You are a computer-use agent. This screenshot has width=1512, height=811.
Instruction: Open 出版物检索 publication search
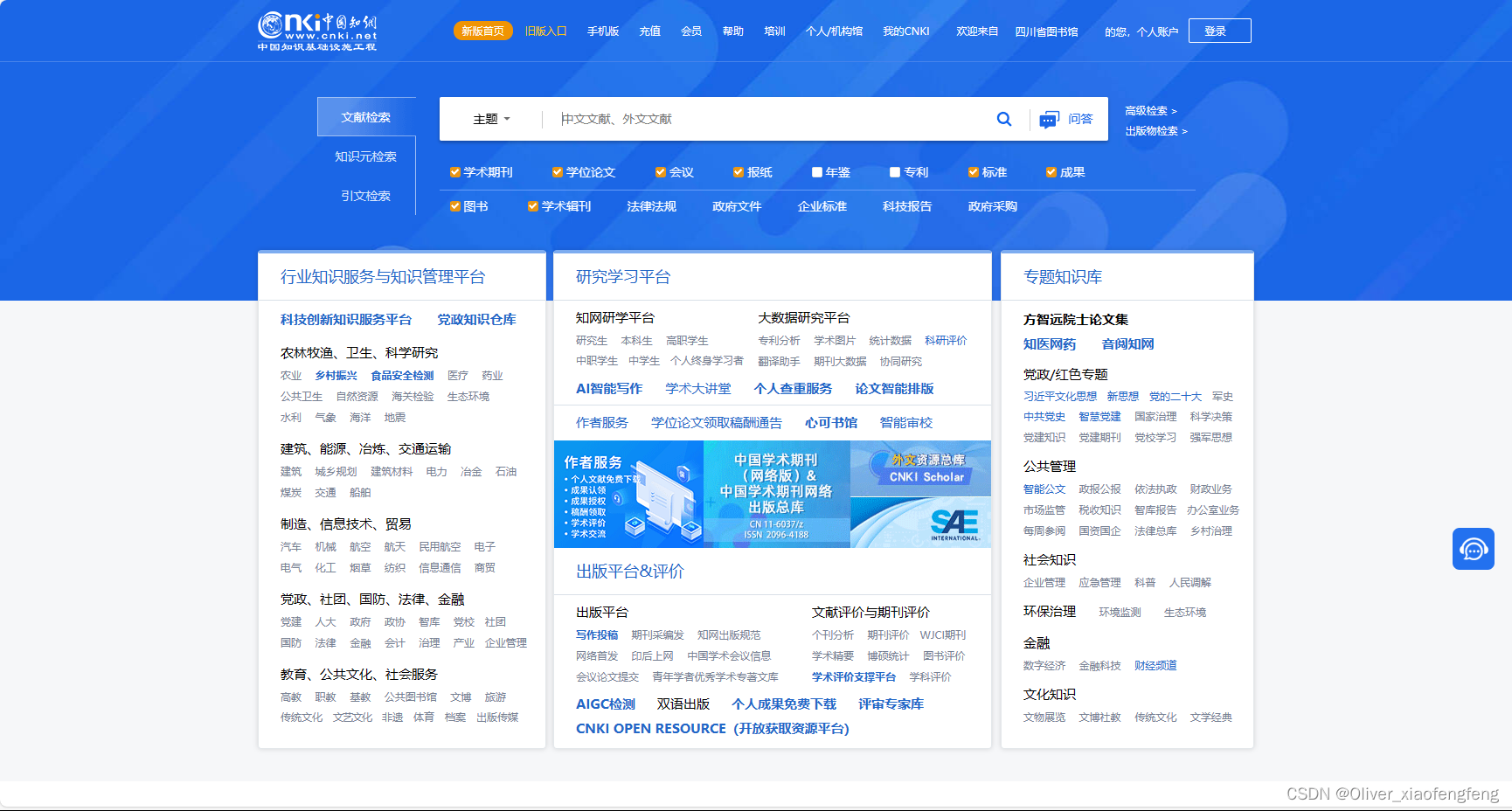(x=1155, y=131)
